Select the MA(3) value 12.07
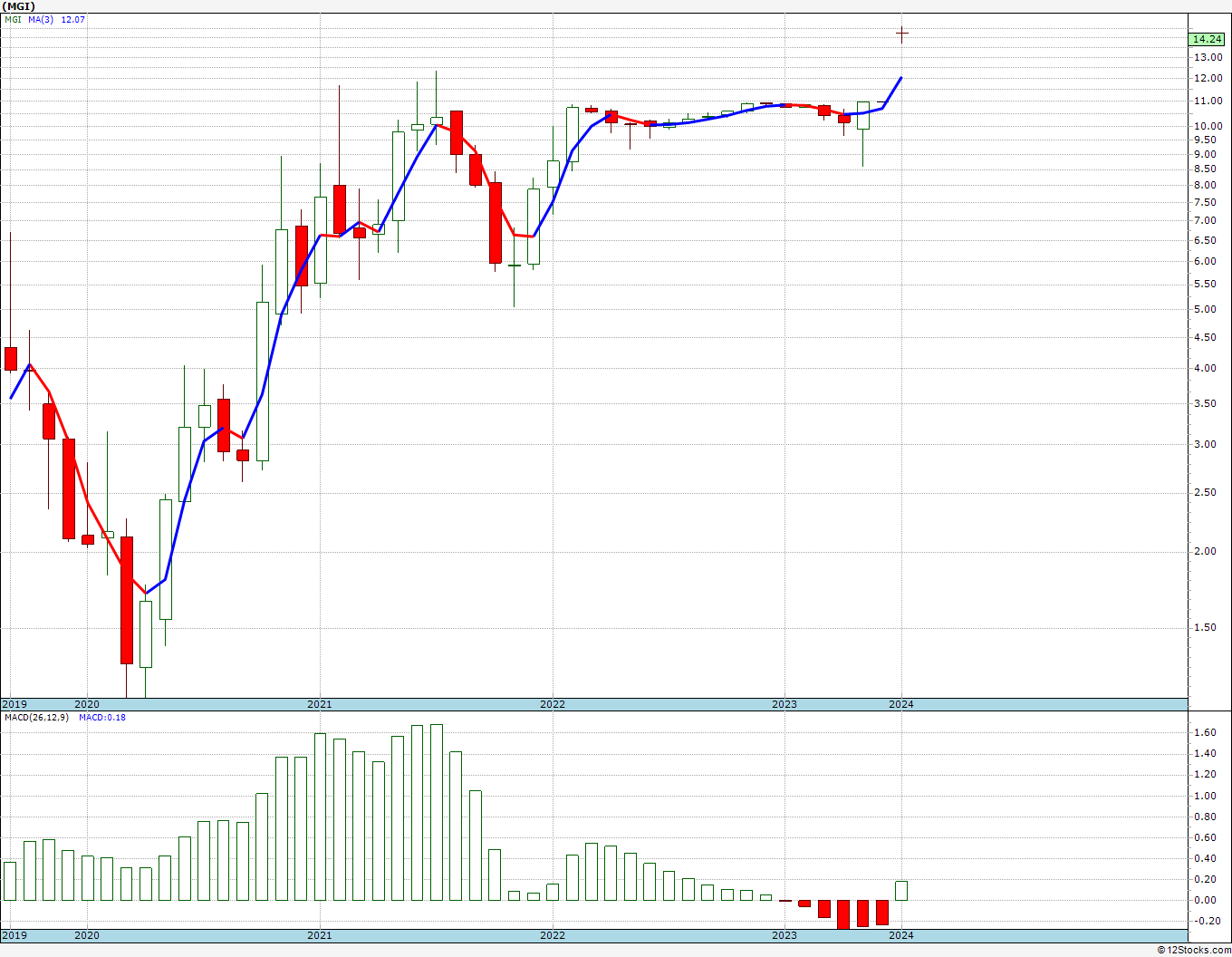Image resolution: width=1232 pixels, height=957 pixels. coord(72,19)
